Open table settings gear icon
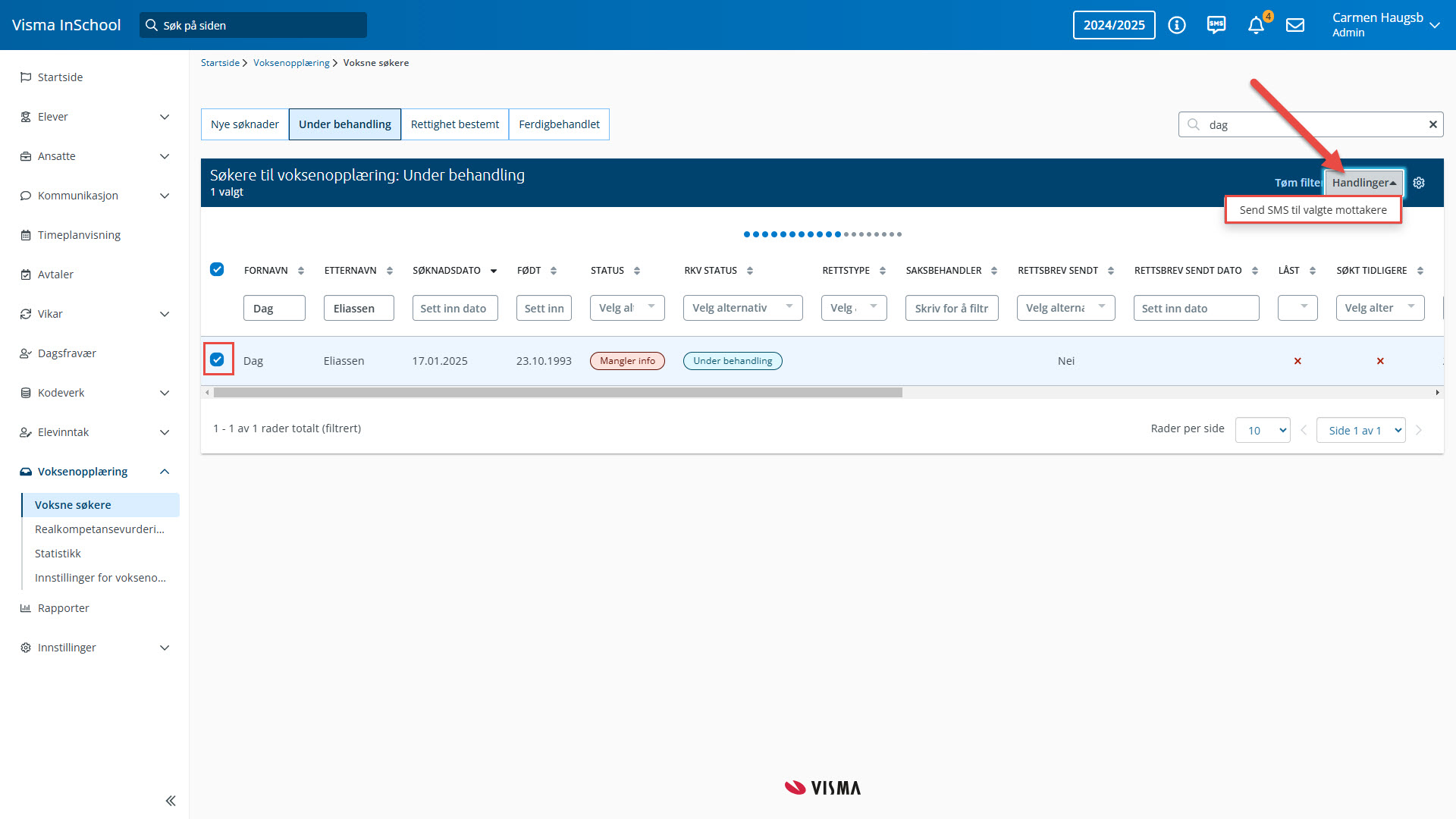The height and width of the screenshot is (819, 1456). (x=1419, y=183)
